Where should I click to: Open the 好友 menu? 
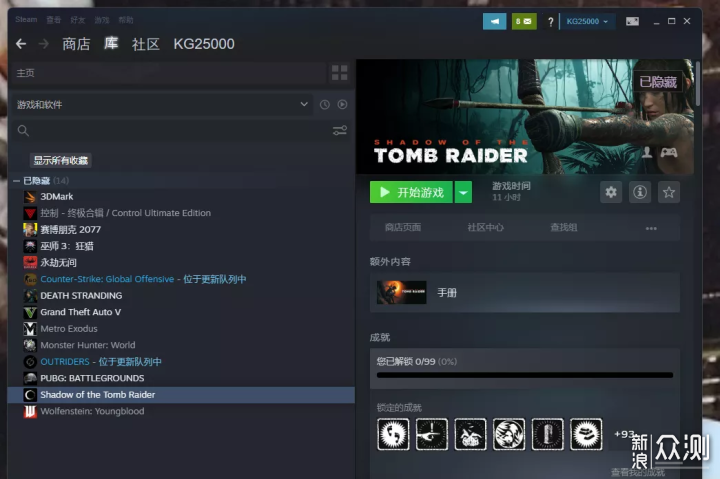point(78,20)
